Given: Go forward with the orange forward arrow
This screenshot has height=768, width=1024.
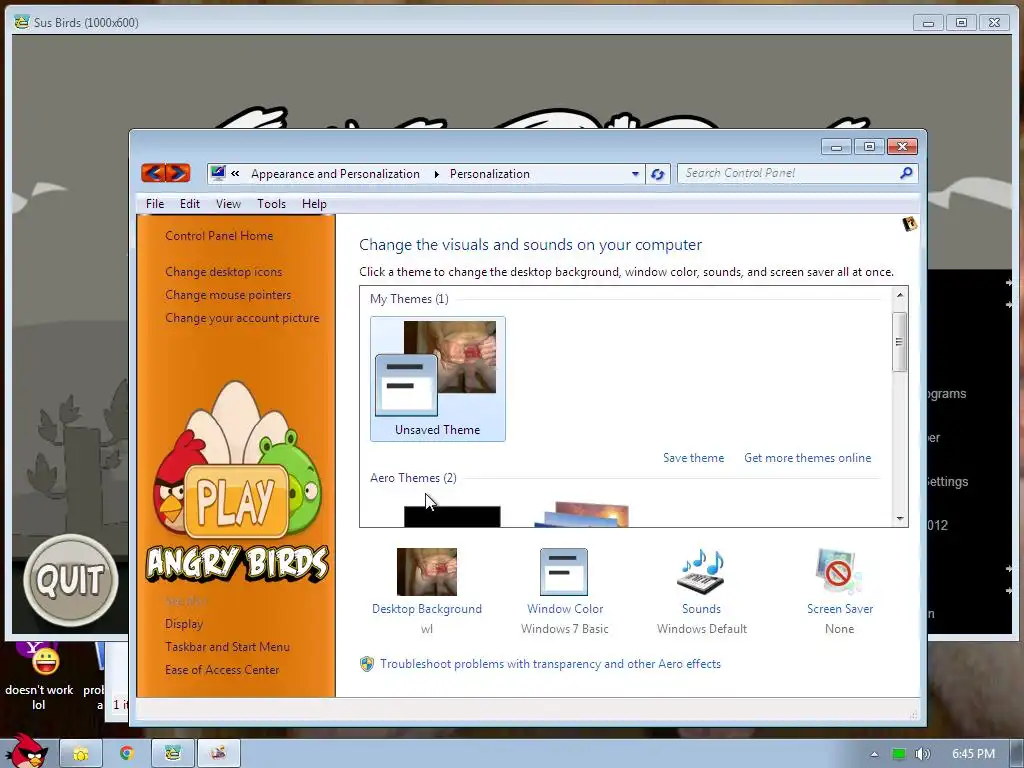Looking at the screenshot, I should [x=178, y=173].
